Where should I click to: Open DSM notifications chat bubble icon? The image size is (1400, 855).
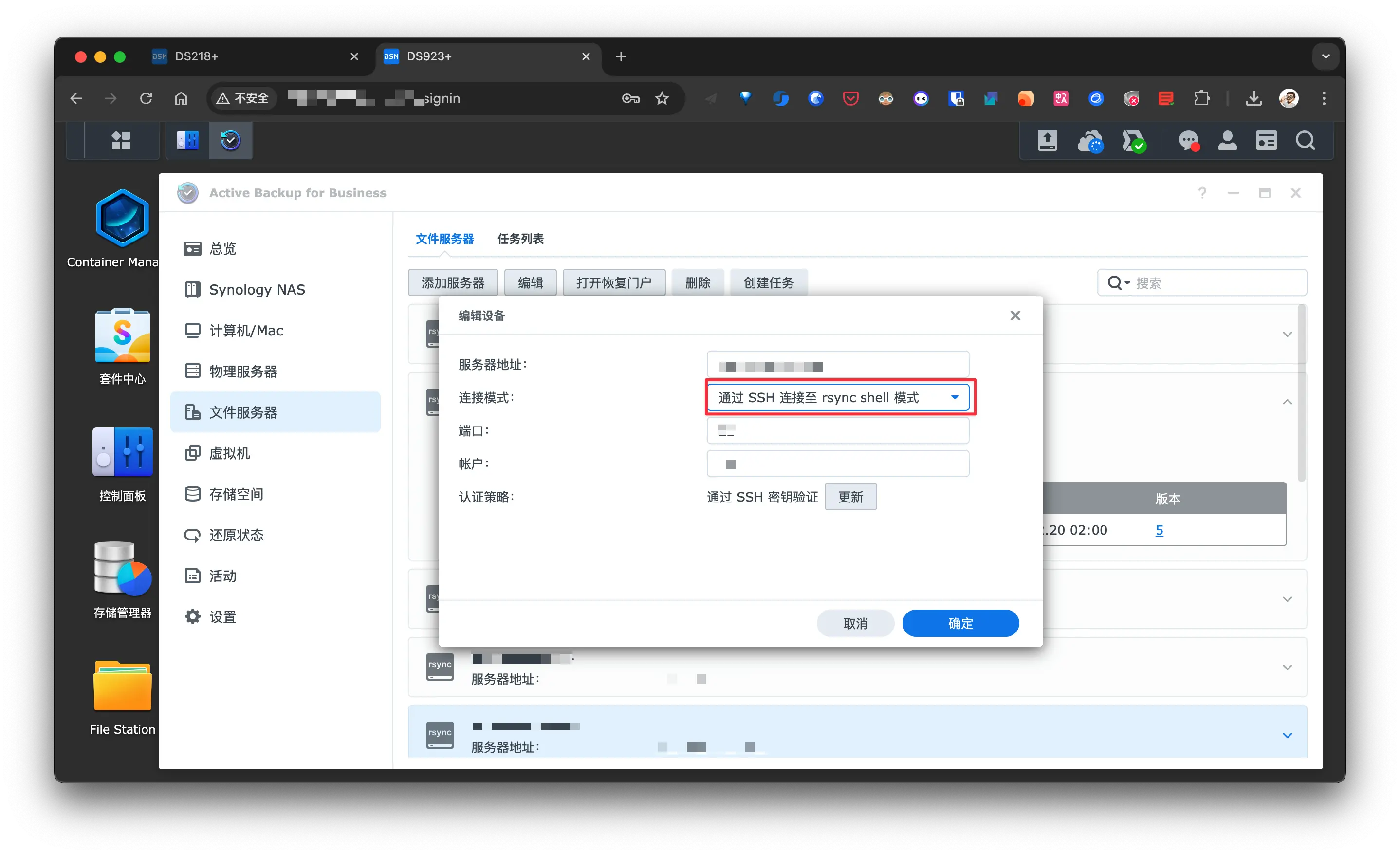point(1188,140)
